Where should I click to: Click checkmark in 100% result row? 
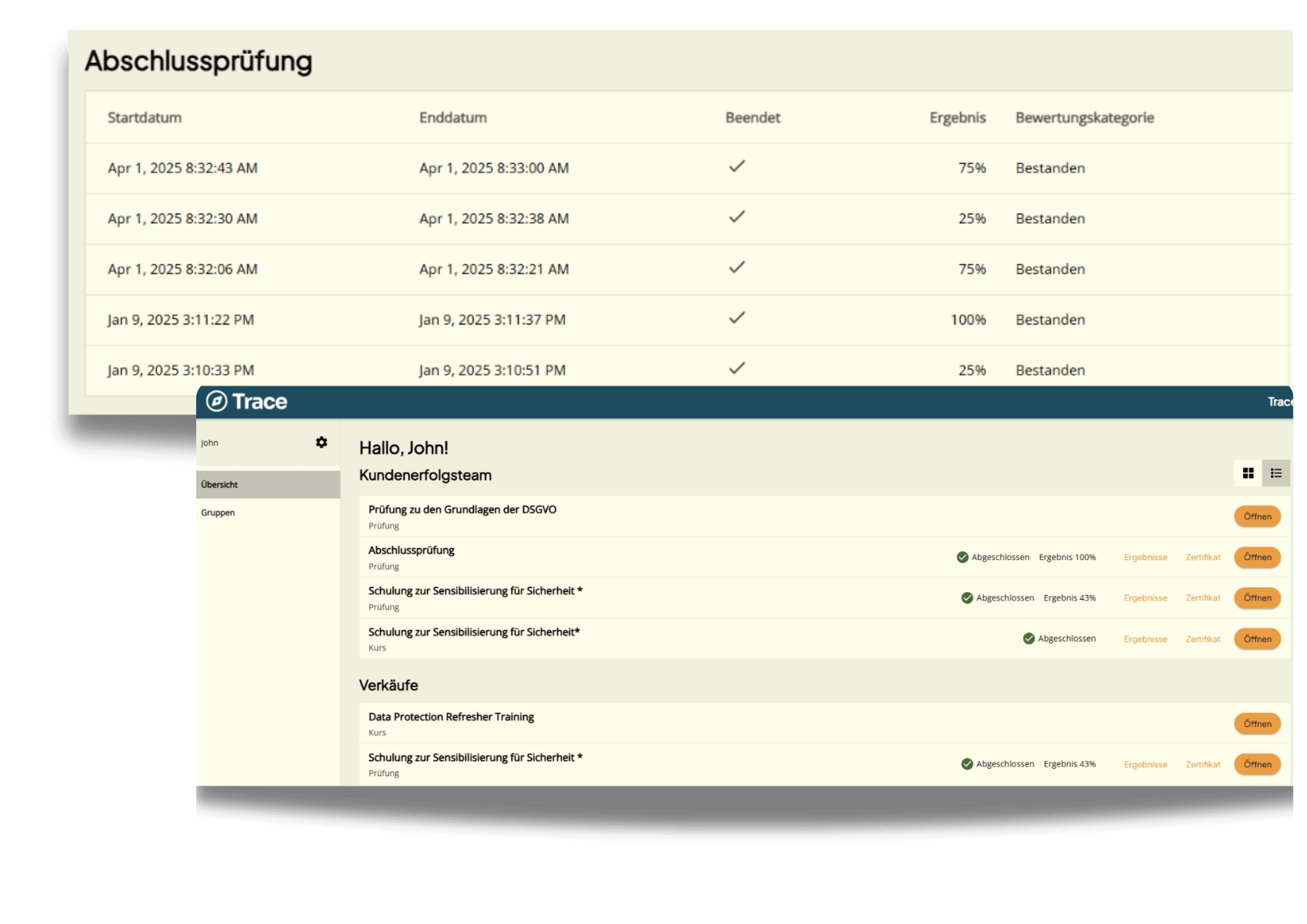point(737,318)
